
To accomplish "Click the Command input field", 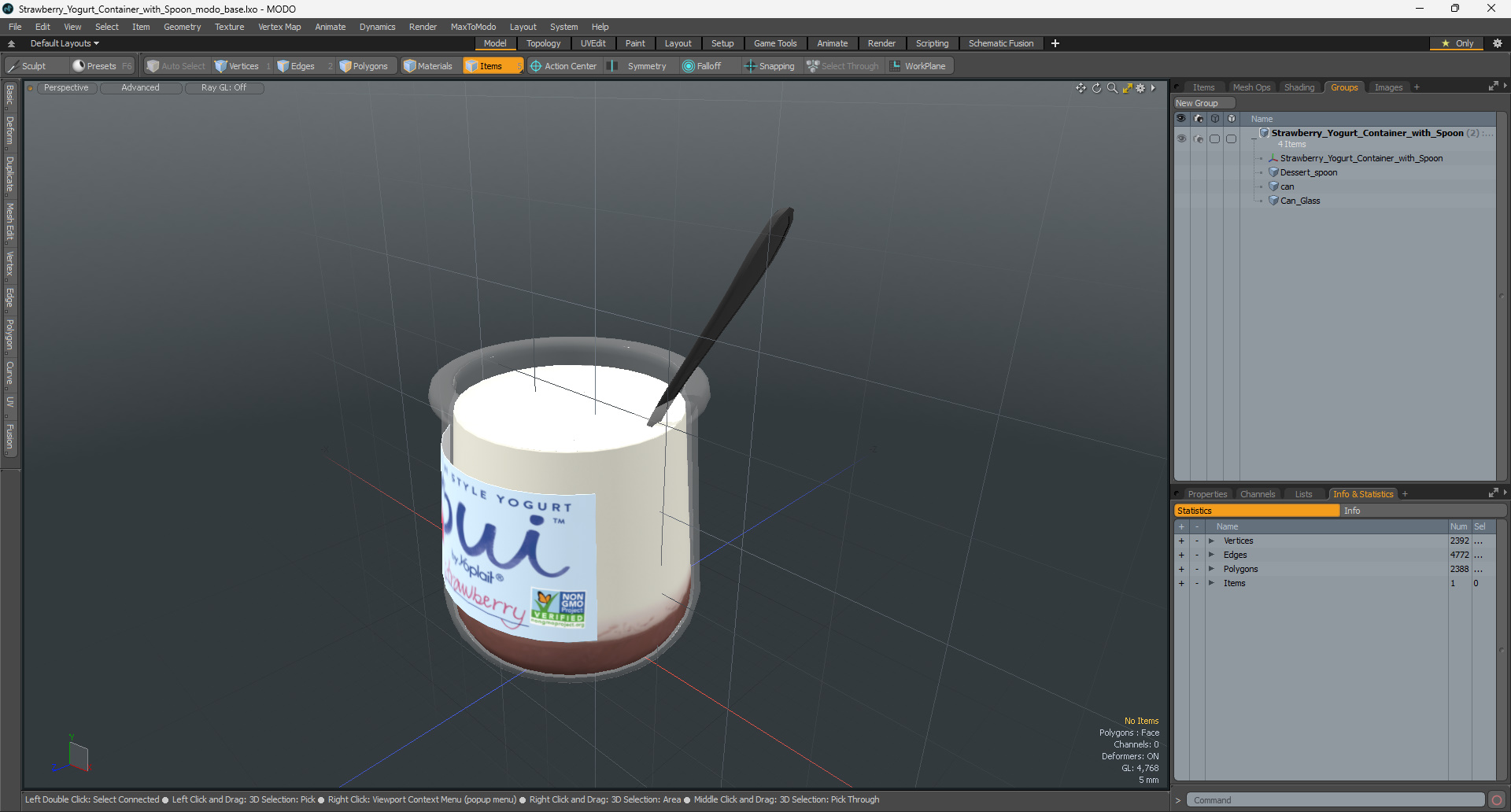I will pyautogui.click(x=1336, y=800).
